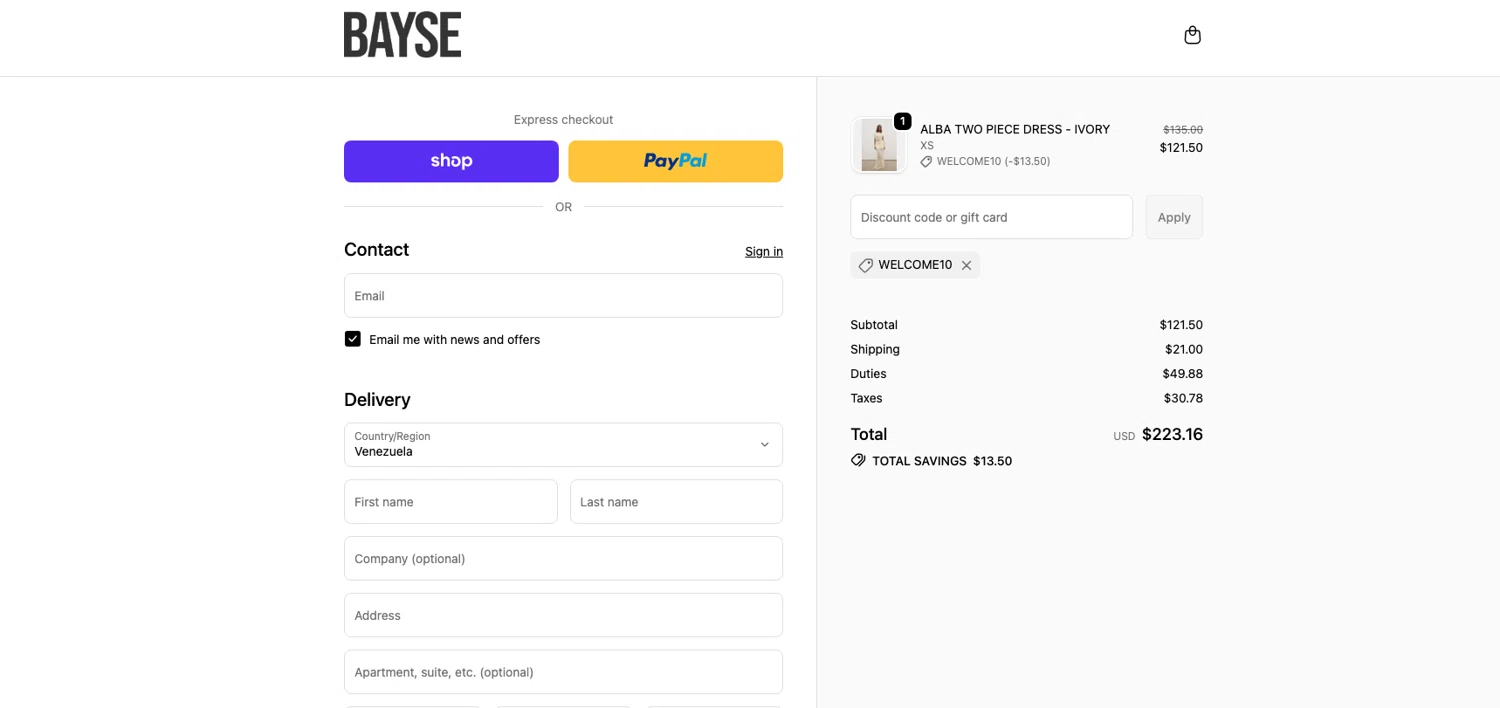Image resolution: width=1500 pixels, height=708 pixels.
Task: Click the WELCOME10 (-$13.50) line under product
Action: coord(985,161)
